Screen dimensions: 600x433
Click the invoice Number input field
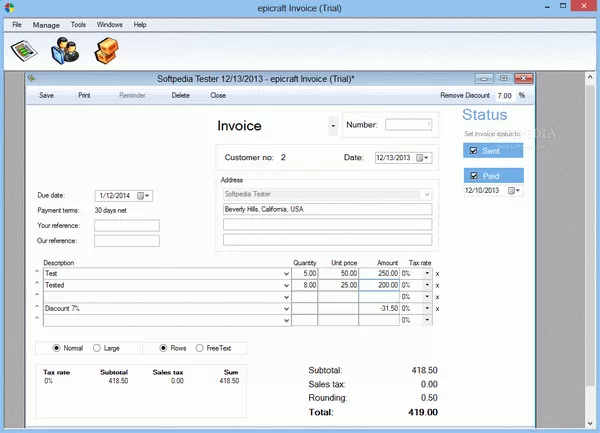coord(408,125)
